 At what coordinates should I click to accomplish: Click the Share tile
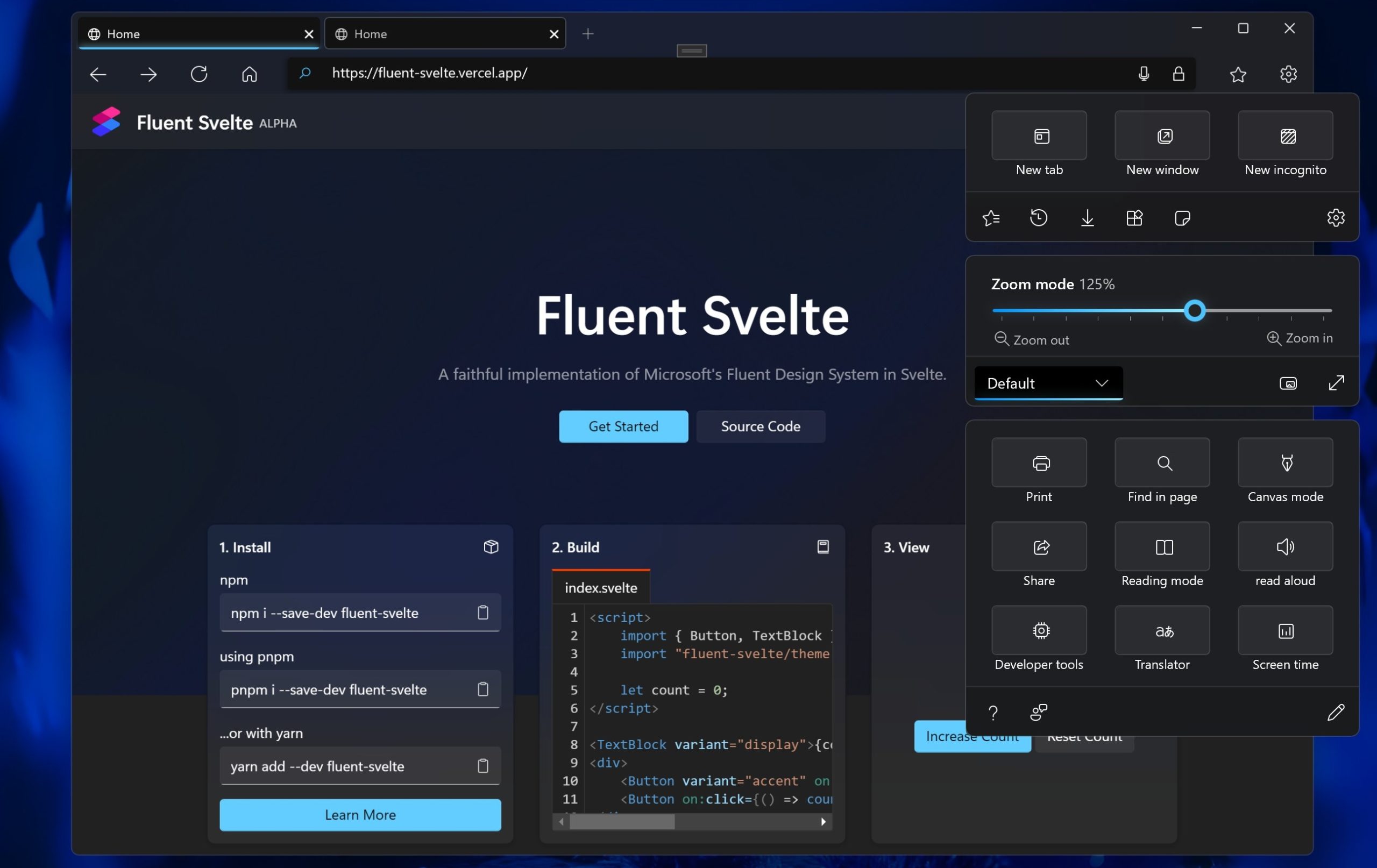1039,546
